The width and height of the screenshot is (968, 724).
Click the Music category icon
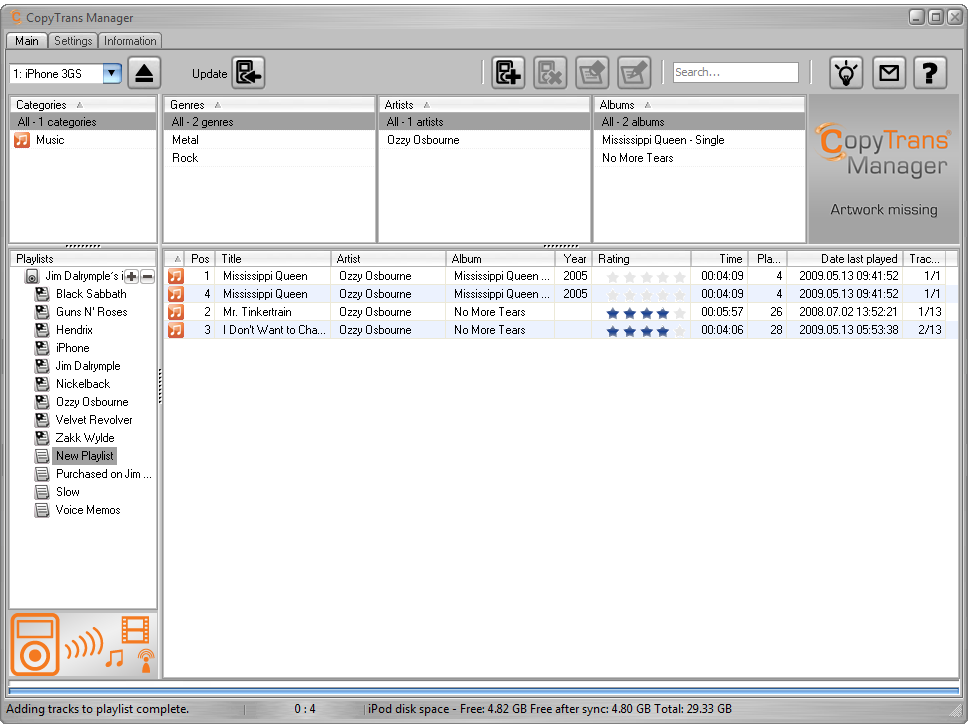point(22,140)
